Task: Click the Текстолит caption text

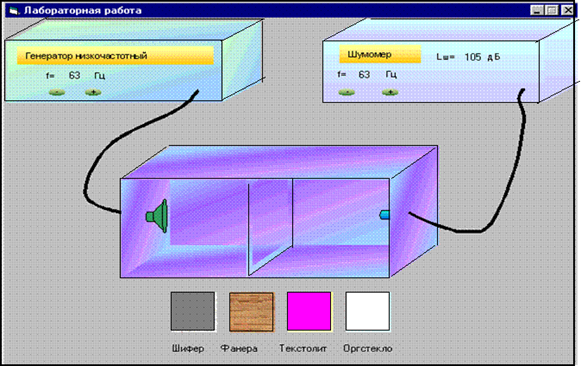Action: coord(303,349)
